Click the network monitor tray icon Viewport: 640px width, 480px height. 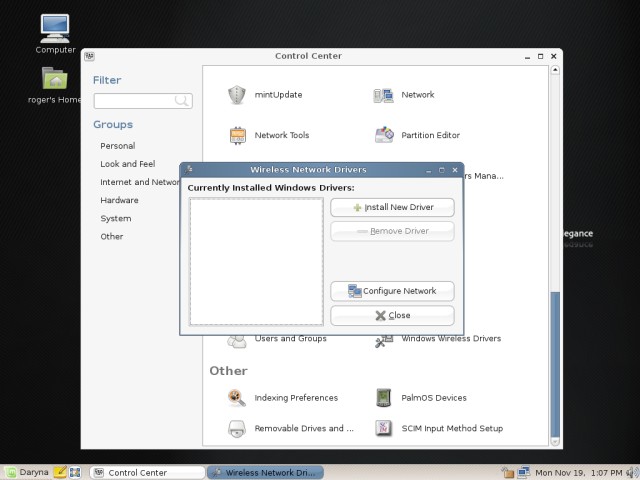tap(524, 472)
